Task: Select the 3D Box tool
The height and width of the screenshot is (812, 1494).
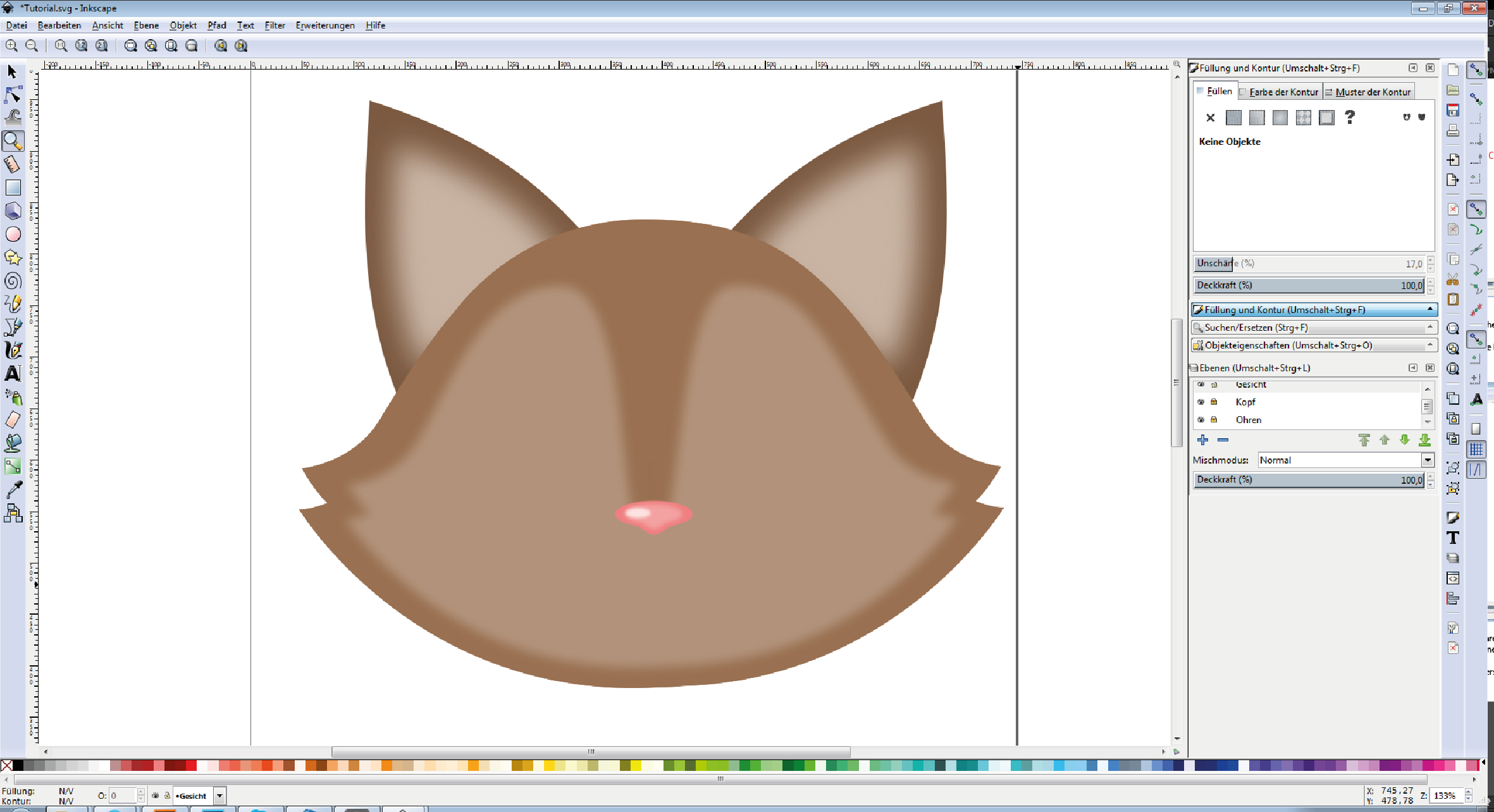Action: [13, 211]
